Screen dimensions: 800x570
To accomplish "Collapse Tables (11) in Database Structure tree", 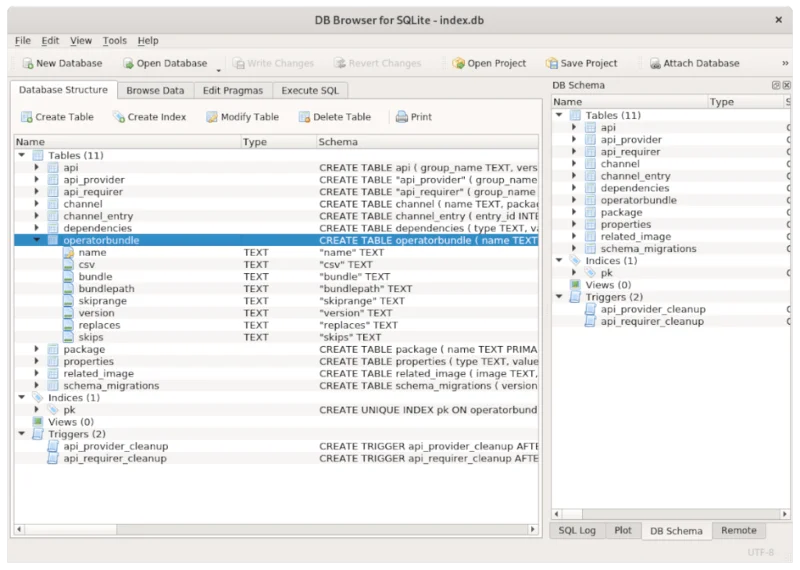I will (22, 155).
